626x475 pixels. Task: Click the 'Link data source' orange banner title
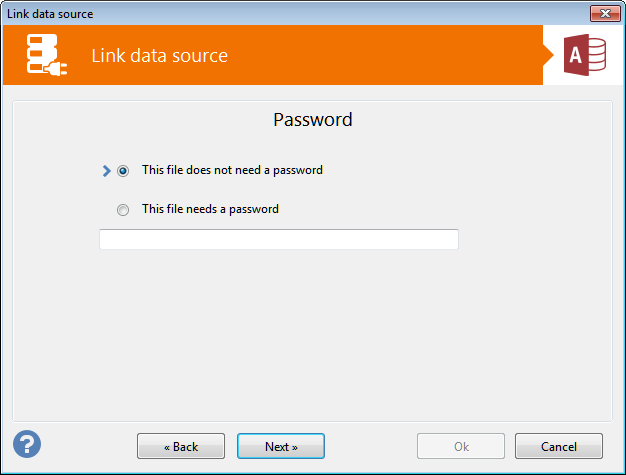pos(159,55)
